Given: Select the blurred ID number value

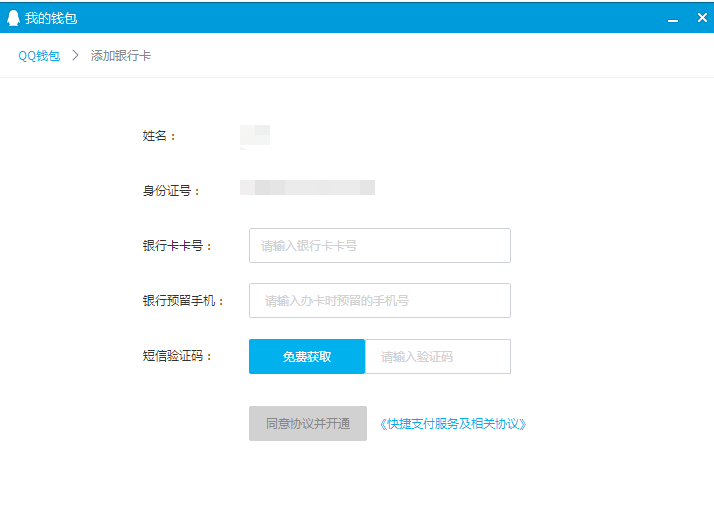Looking at the screenshot, I should pyautogui.click(x=307, y=188).
